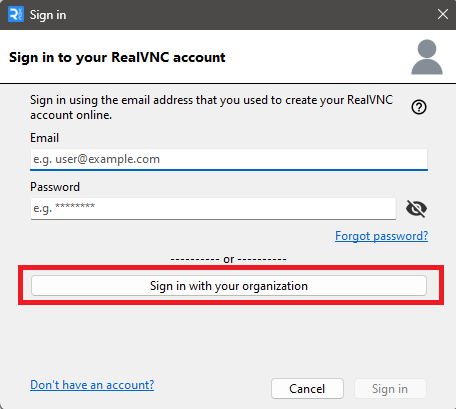This screenshot has width=456, height=409.
Task: Focus the Password input field
Action: tap(213, 208)
